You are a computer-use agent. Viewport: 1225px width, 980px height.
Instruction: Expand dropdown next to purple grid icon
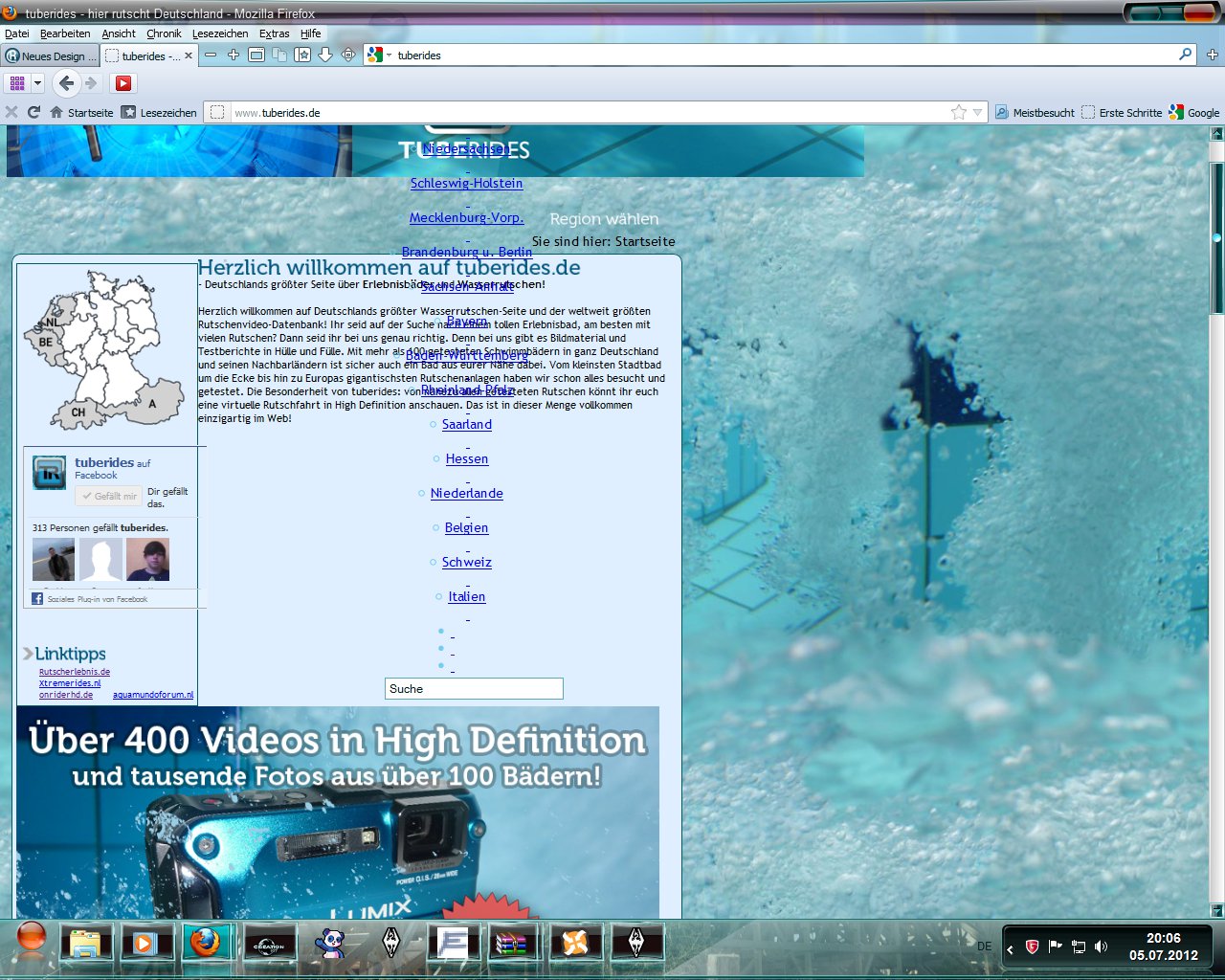click(37, 83)
